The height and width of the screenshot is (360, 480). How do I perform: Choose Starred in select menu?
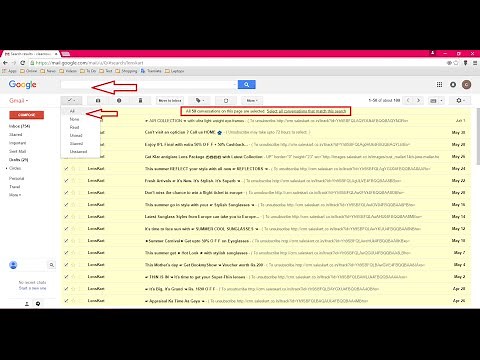(76, 143)
